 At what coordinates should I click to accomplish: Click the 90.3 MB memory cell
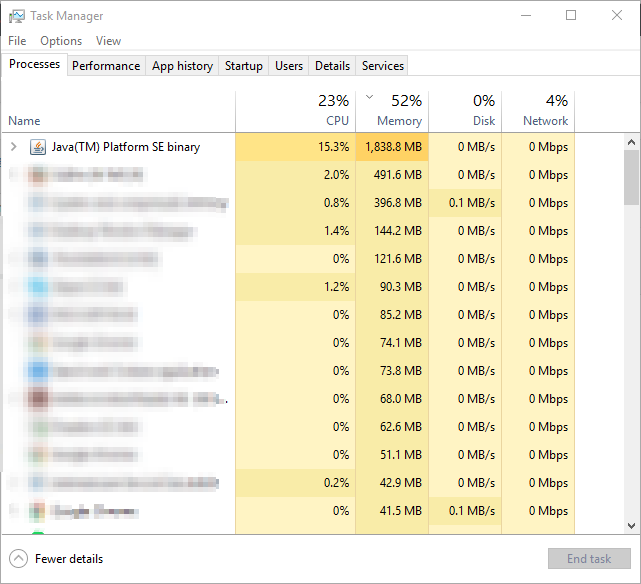pos(392,287)
